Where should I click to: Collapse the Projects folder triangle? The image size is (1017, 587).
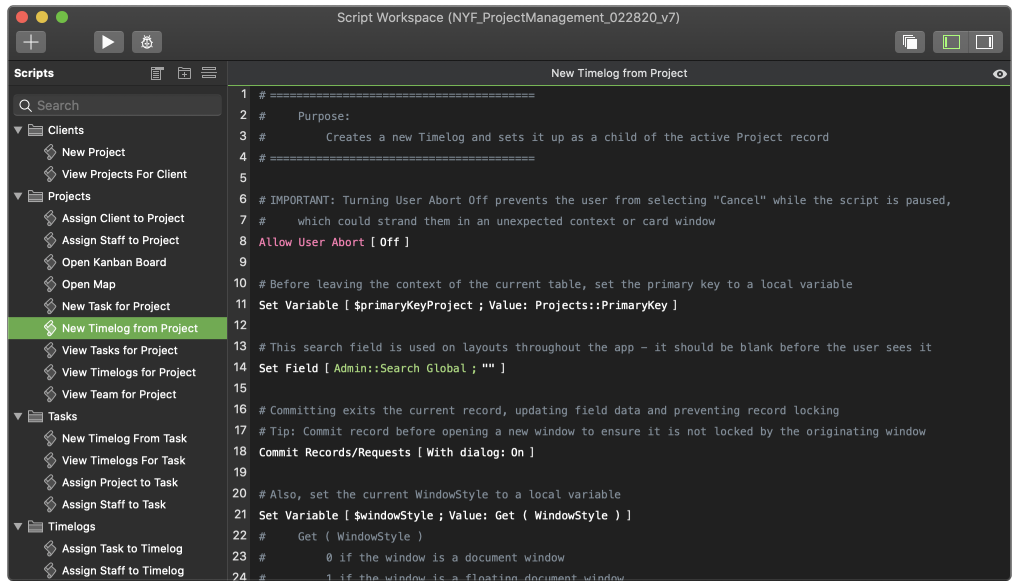(18, 196)
